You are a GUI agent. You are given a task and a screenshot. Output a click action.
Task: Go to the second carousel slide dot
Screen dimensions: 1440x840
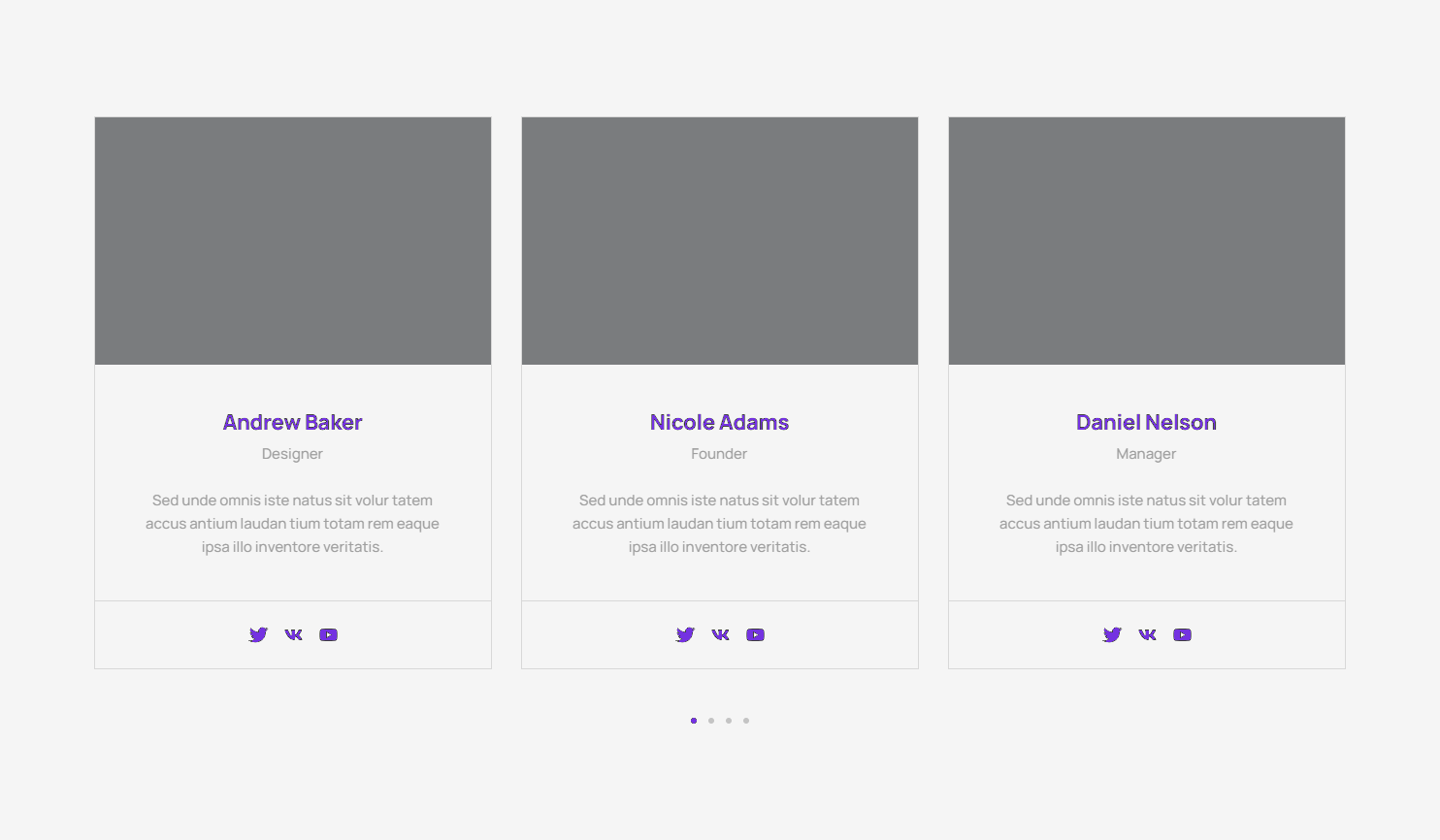pyautogui.click(x=711, y=721)
